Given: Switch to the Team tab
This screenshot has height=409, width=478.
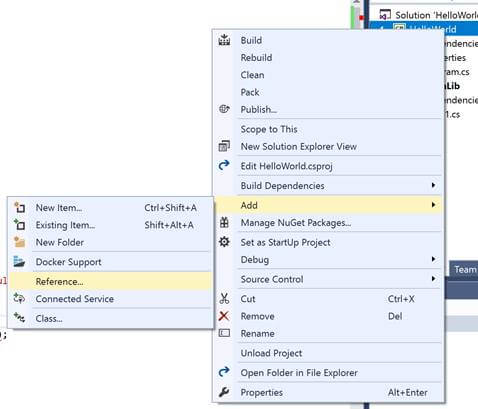Looking at the screenshot, I should point(464,269).
